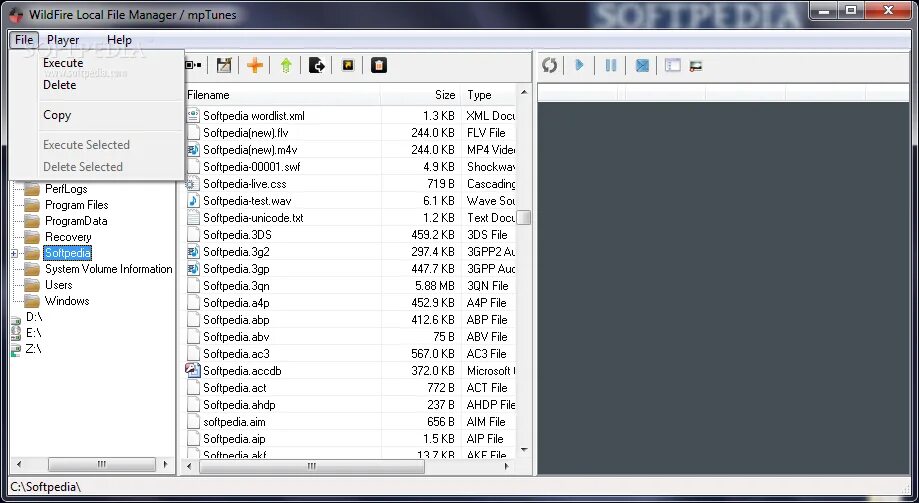
Task: Click the edit/rename notepad toolbar icon
Action: click(x=224, y=65)
